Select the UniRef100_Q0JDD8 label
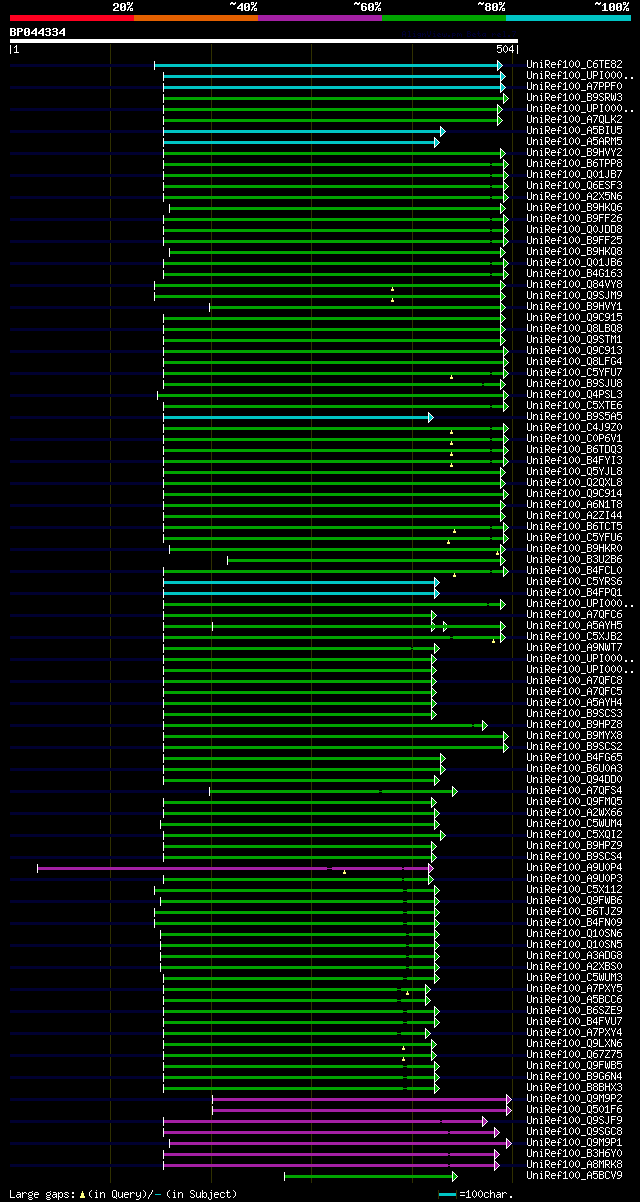 (x=574, y=230)
